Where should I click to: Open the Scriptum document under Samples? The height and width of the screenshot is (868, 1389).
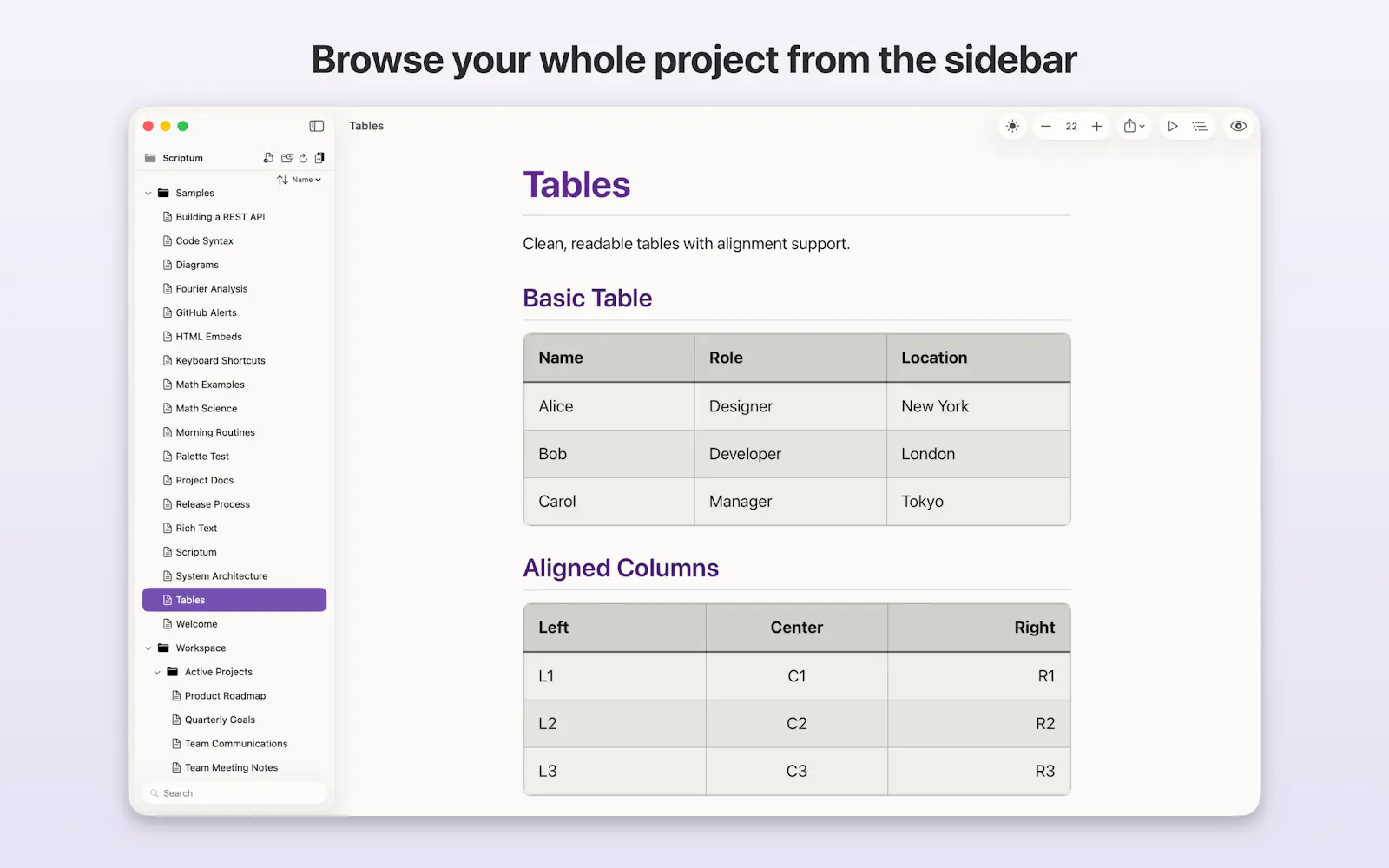tap(234, 552)
